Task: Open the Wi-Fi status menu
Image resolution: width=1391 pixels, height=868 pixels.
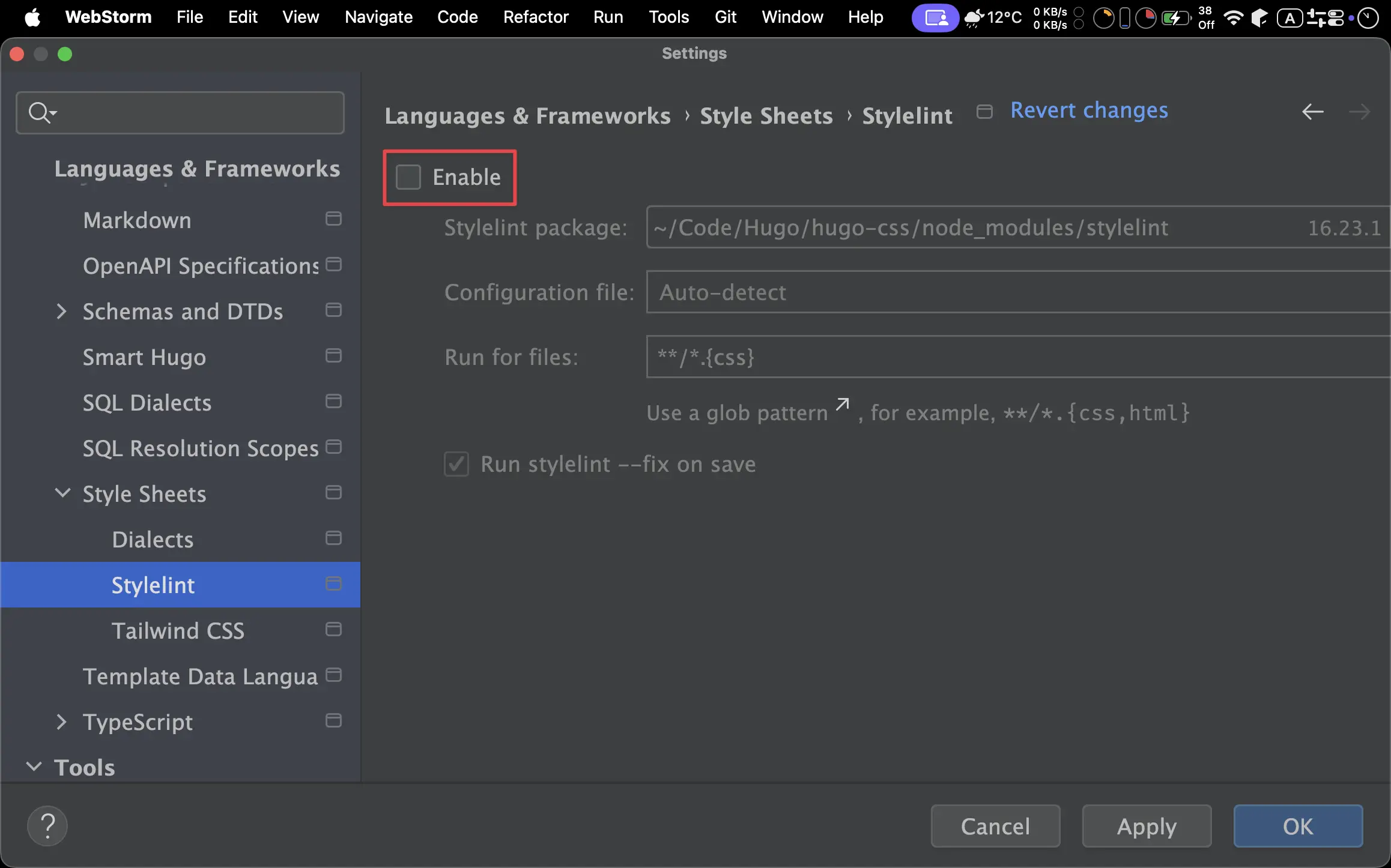Action: (1233, 17)
